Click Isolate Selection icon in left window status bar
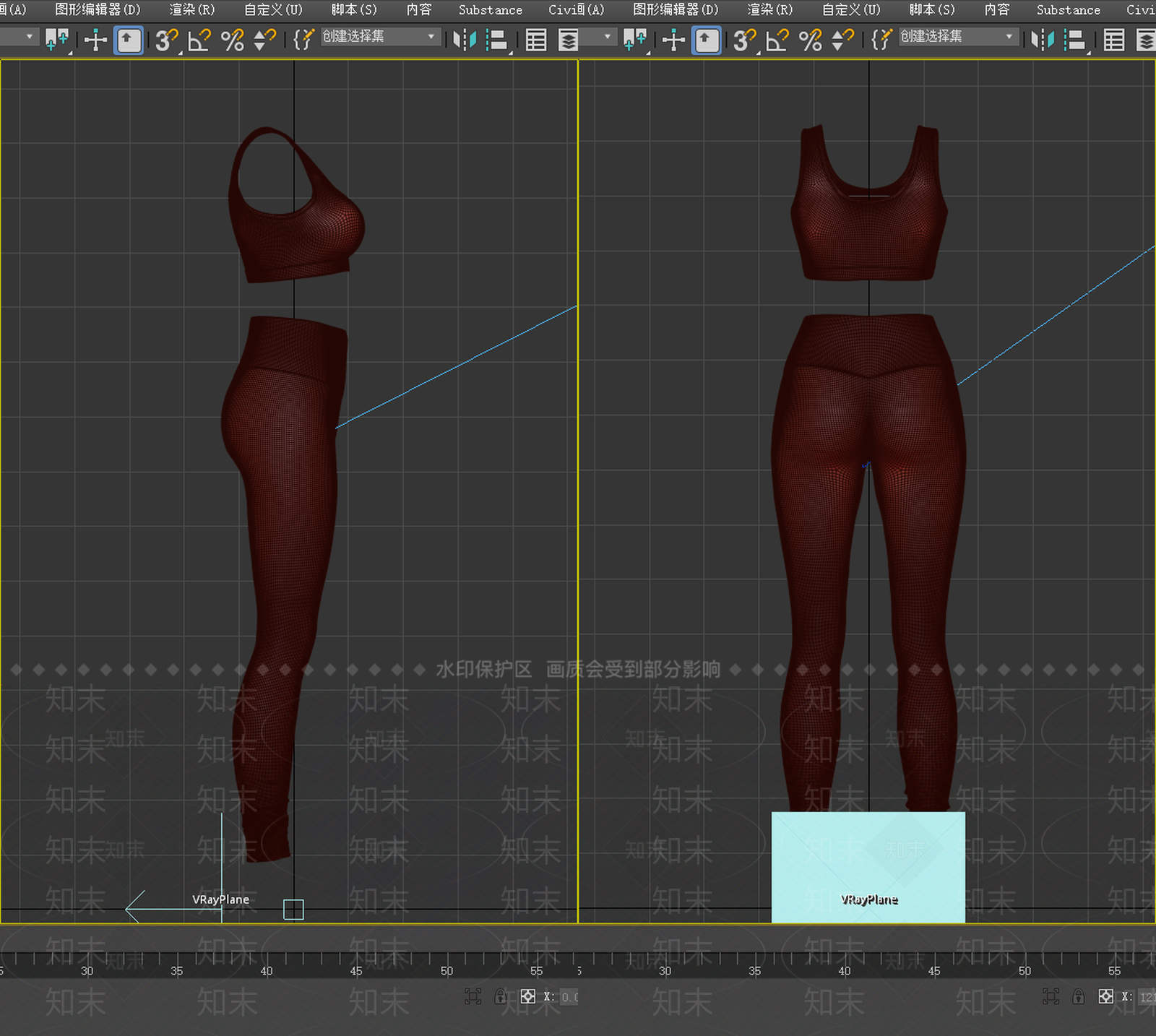This screenshot has height=1036, width=1156. click(x=473, y=997)
